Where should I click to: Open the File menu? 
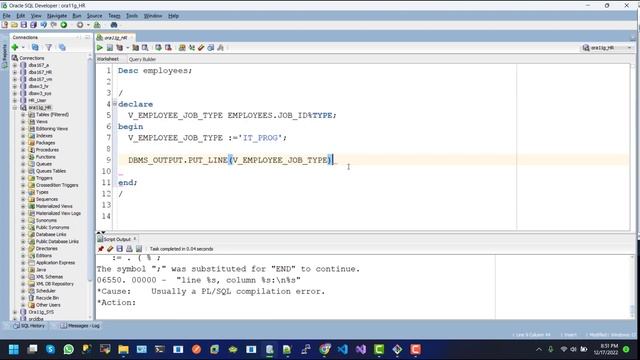(x=7, y=16)
